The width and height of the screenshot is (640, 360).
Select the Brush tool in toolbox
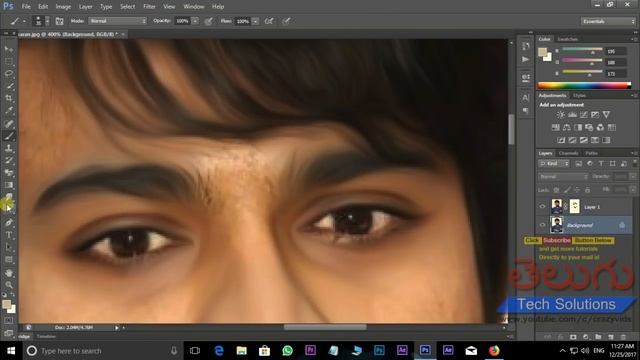(9, 136)
